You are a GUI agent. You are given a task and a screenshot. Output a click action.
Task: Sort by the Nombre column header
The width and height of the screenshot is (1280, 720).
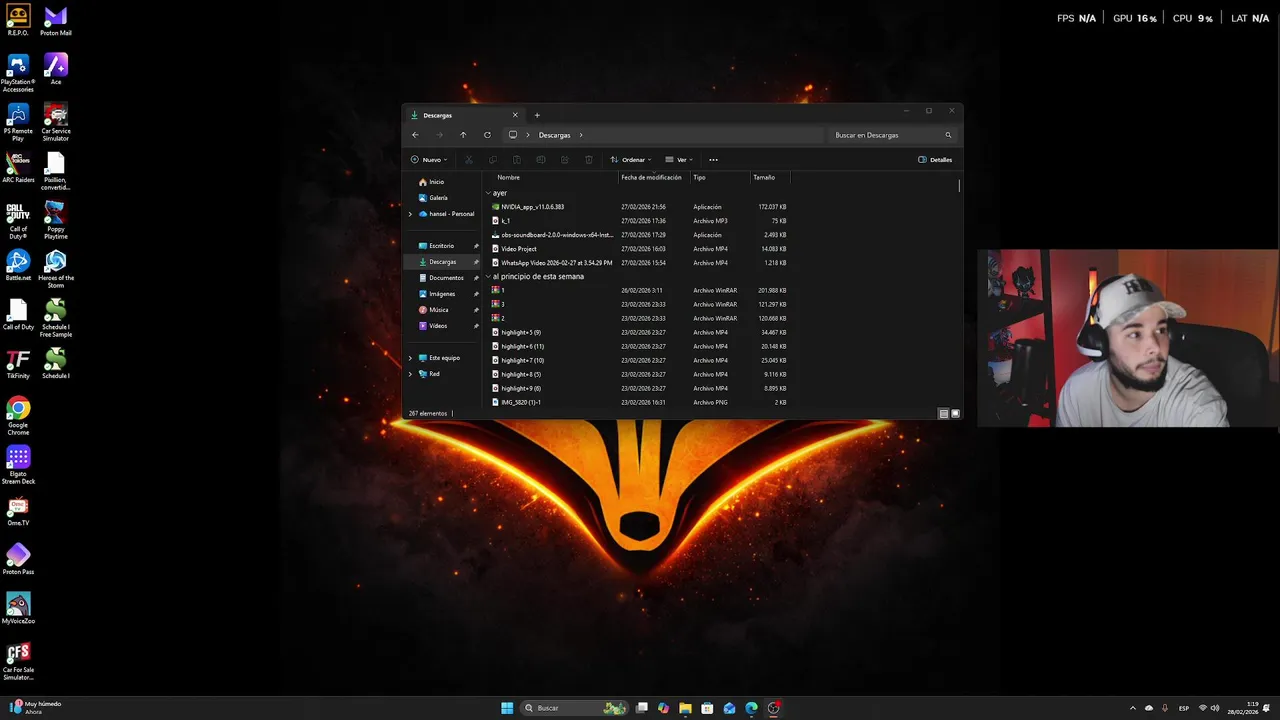[x=508, y=177]
